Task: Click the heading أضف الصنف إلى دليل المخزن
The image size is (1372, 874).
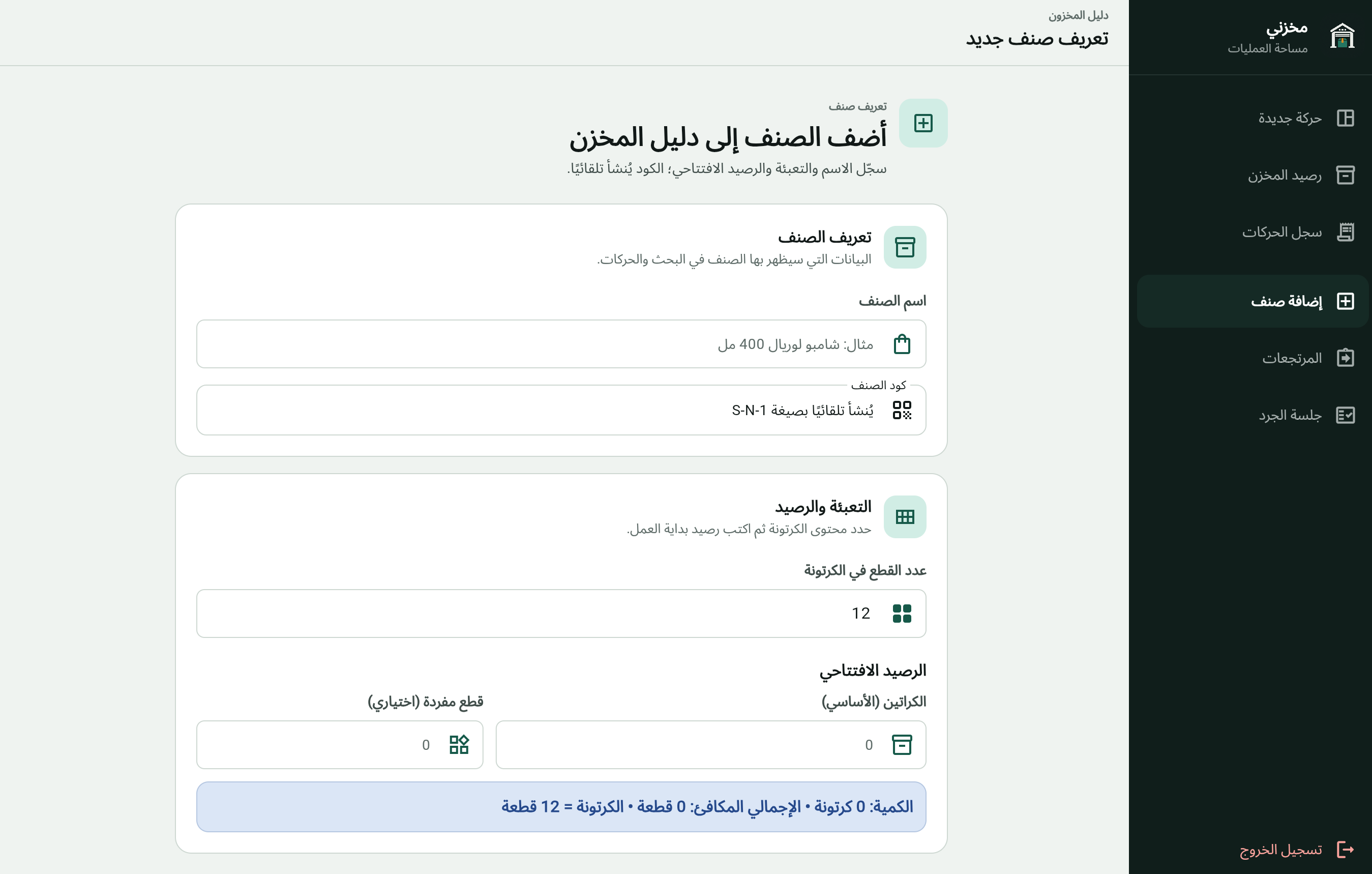Action: tap(728, 137)
